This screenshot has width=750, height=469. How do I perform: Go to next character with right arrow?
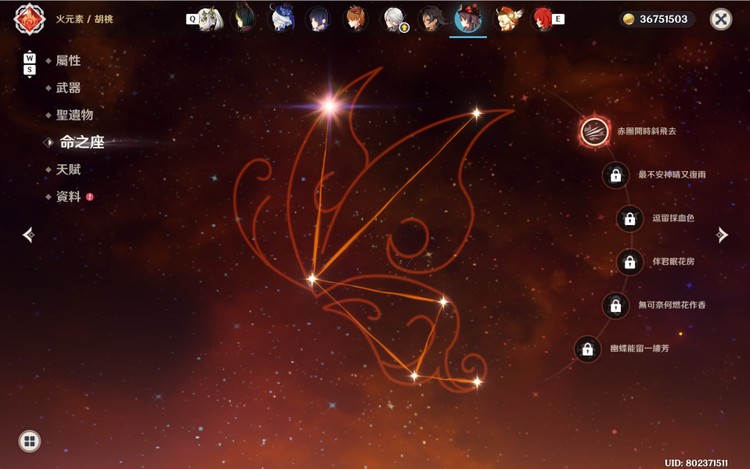tap(722, 235)
